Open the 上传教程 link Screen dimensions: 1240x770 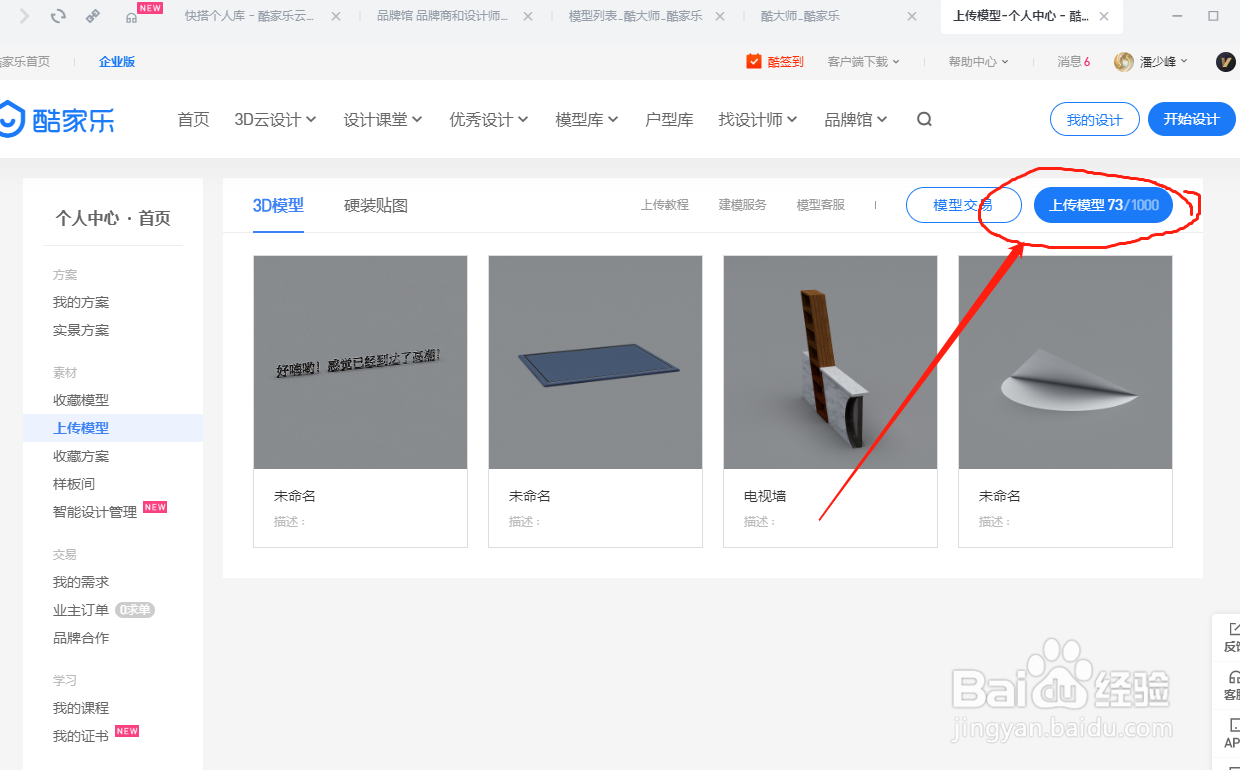click(665, 205)
